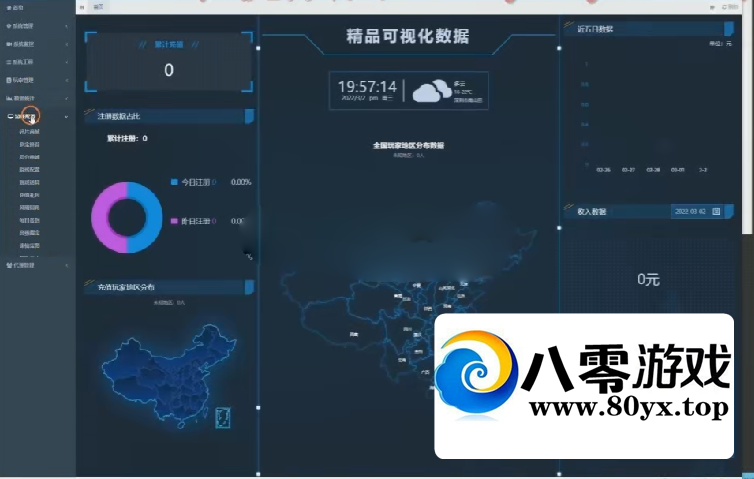Expand the chevron of the document-icon sidebar menu
Screen dimensions: 754x479
coord(66,80)
